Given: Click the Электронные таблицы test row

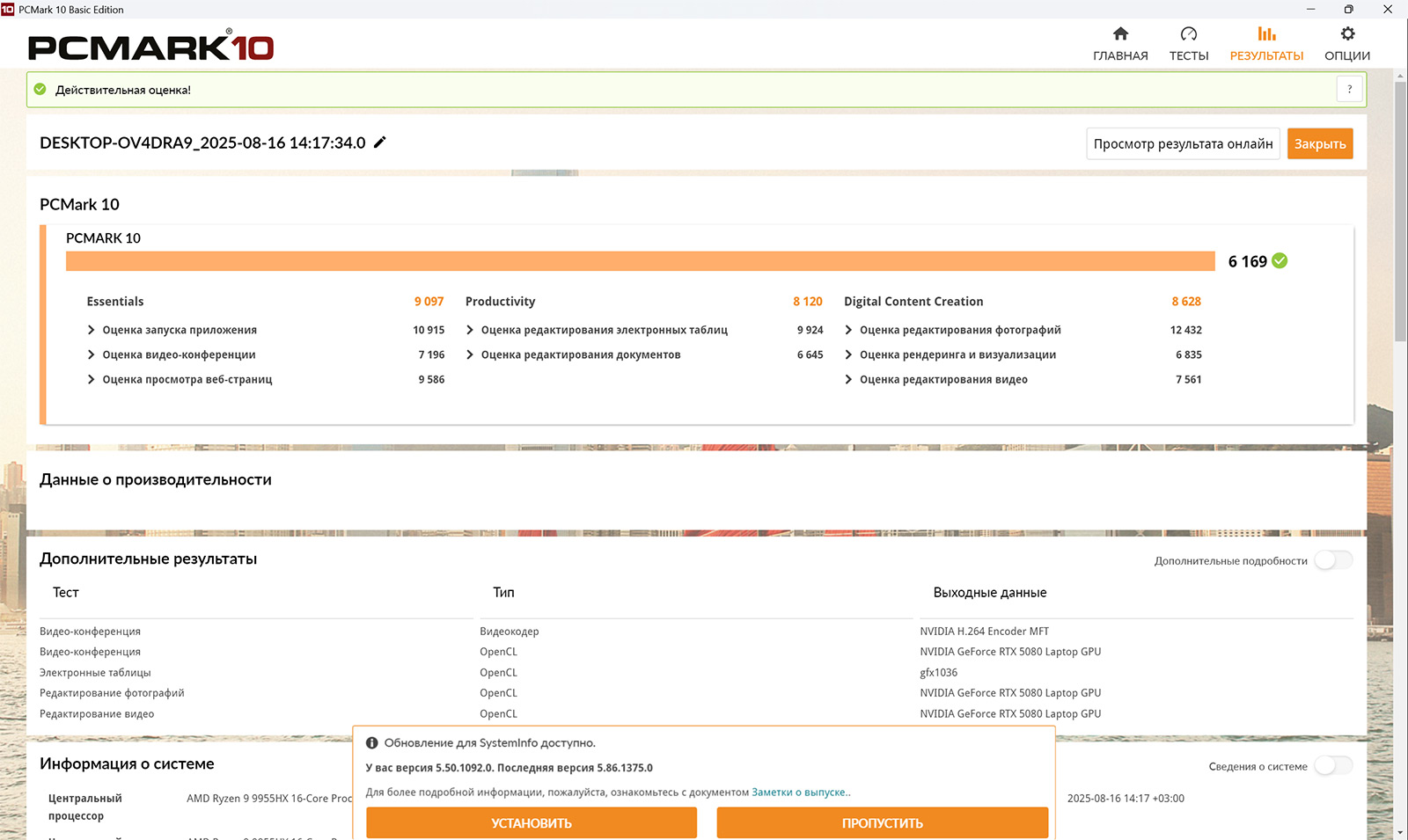Looking at the screenshot, I should point(95,673).
